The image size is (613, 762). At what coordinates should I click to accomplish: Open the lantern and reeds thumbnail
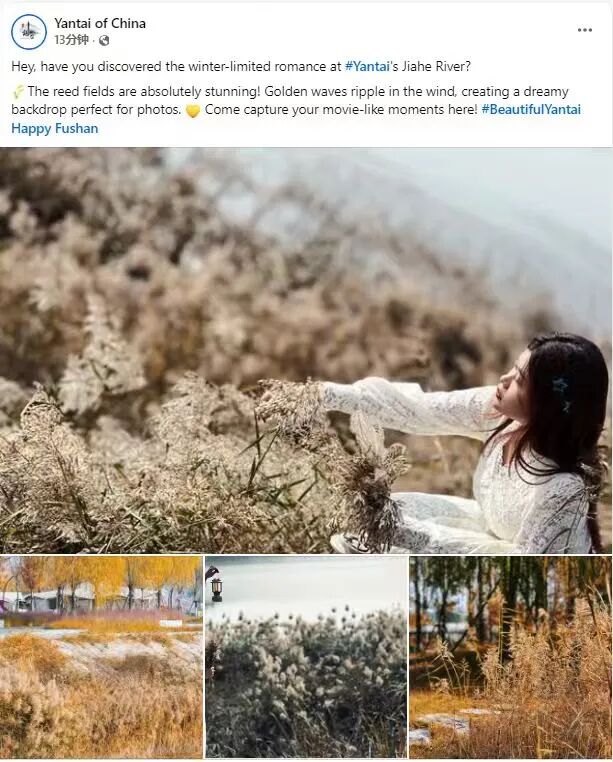pos(306,657)
